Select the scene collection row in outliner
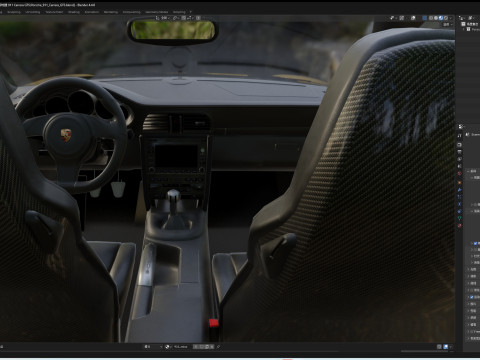Image resolution: width=480 pixels, height=360 pixels. click(x=470, y=24)
